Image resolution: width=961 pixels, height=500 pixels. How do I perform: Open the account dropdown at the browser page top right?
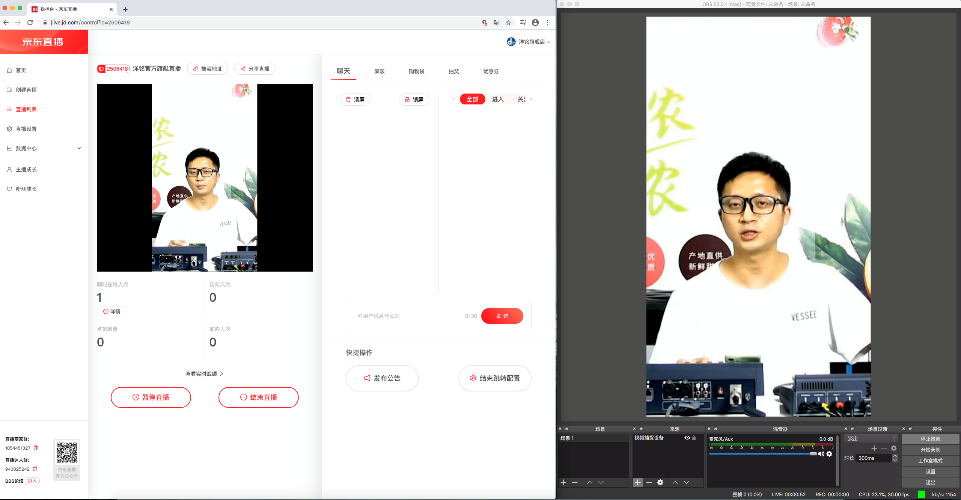click(528, 42)
